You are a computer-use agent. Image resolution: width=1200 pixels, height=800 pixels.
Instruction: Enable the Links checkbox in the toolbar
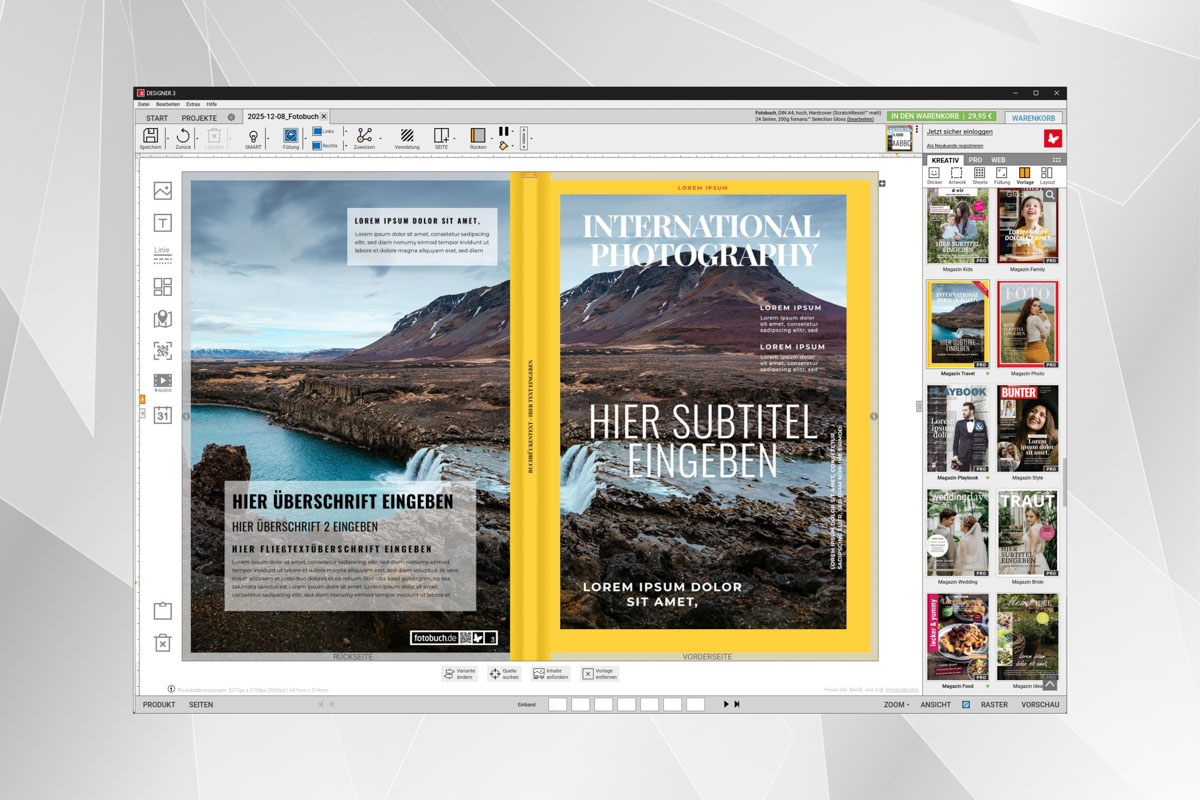click(316, 132)
